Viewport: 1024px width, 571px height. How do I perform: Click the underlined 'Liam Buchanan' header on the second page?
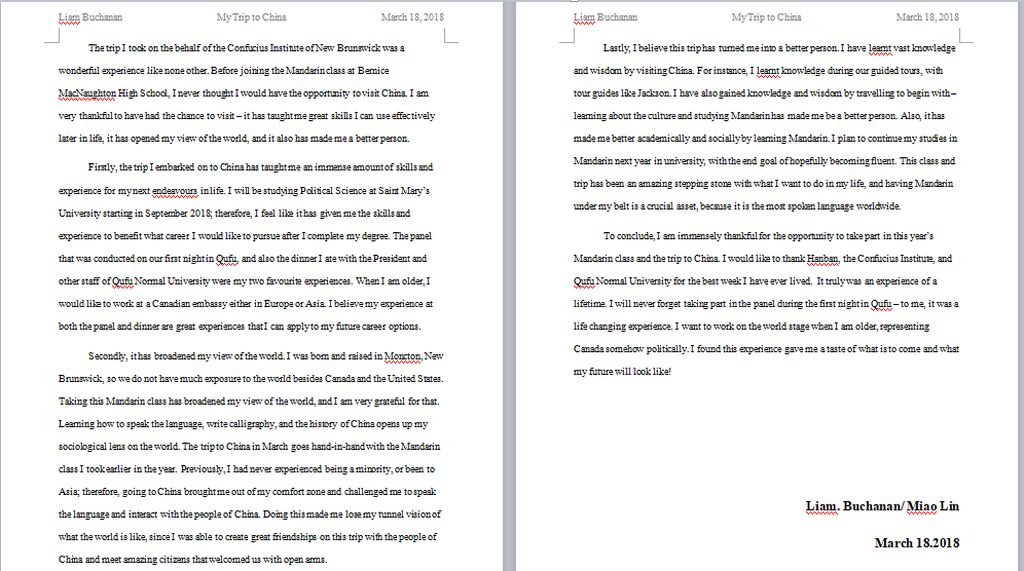point(606,17)
